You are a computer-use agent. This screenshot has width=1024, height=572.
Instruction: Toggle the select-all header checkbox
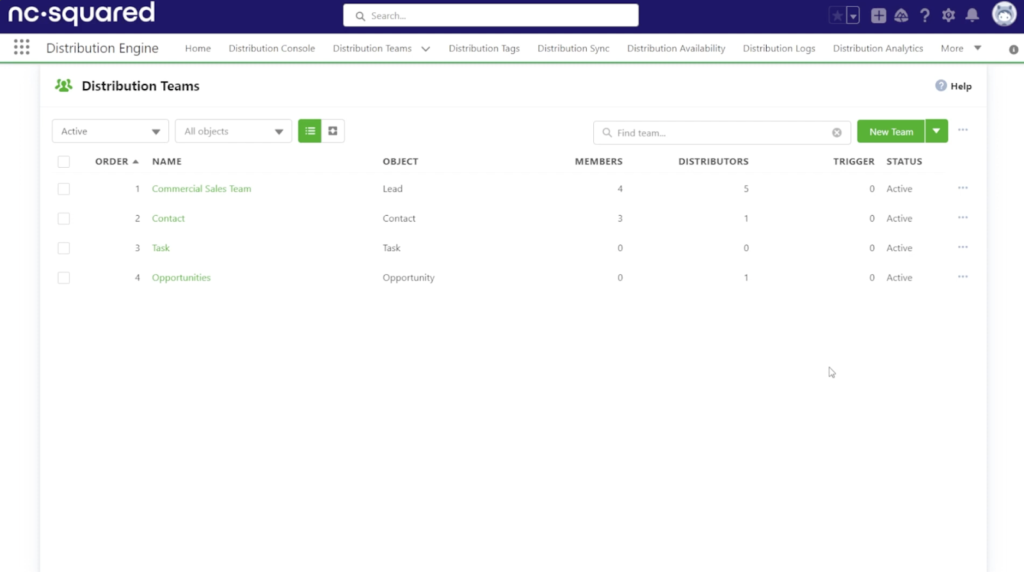(64, 161)
